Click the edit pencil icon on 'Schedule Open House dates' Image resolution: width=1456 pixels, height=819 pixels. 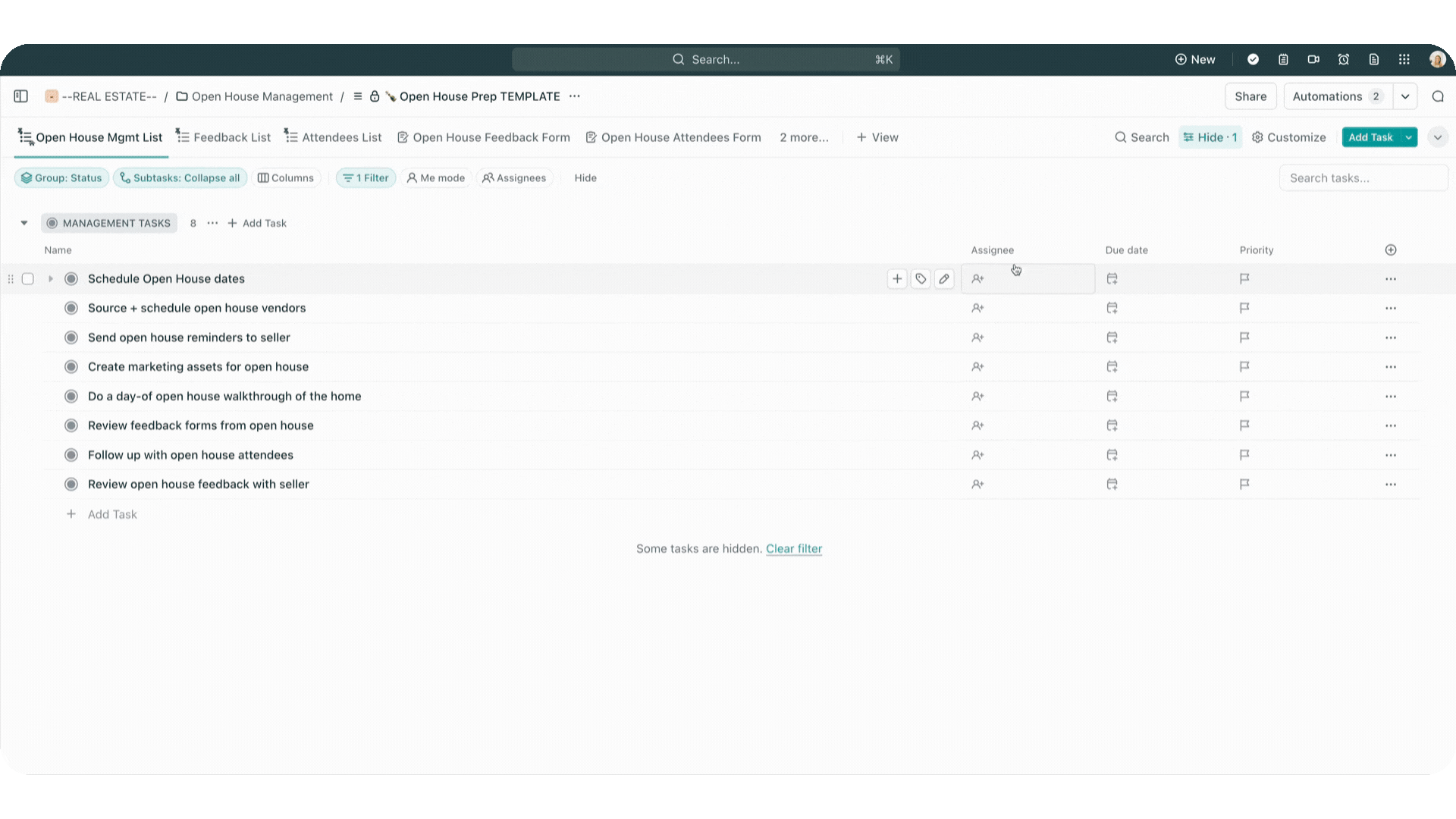tap(943, 279)
